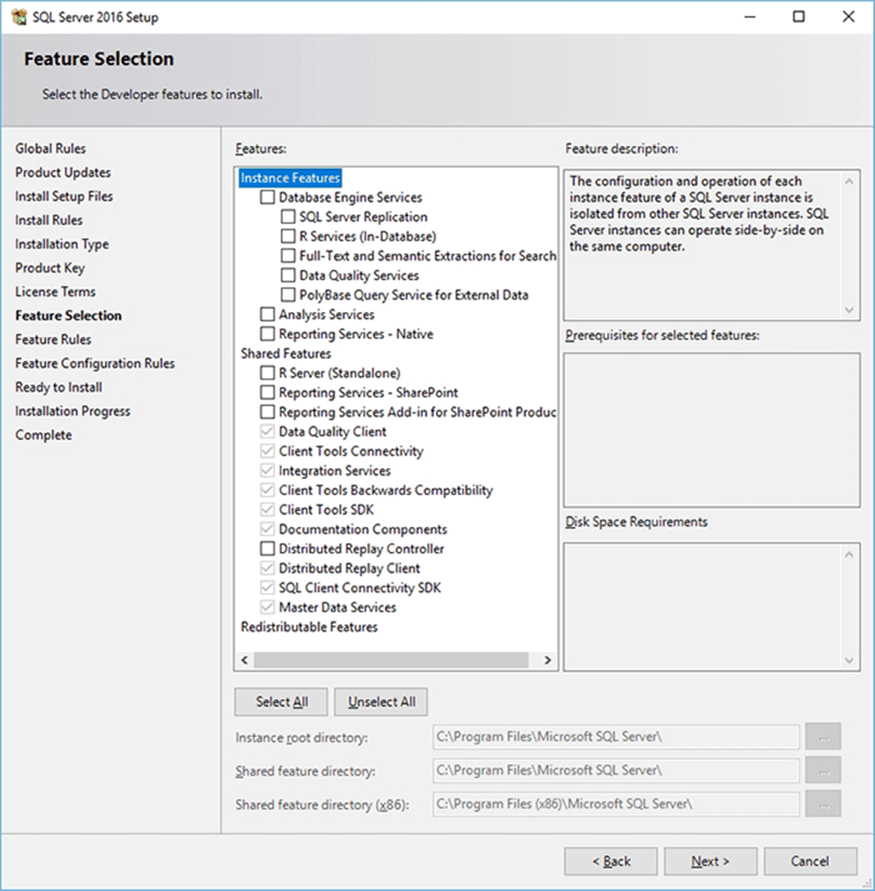Browse for Shared feature directory (x86)
The width and height of the screenshot is (875, 891).
823,804
